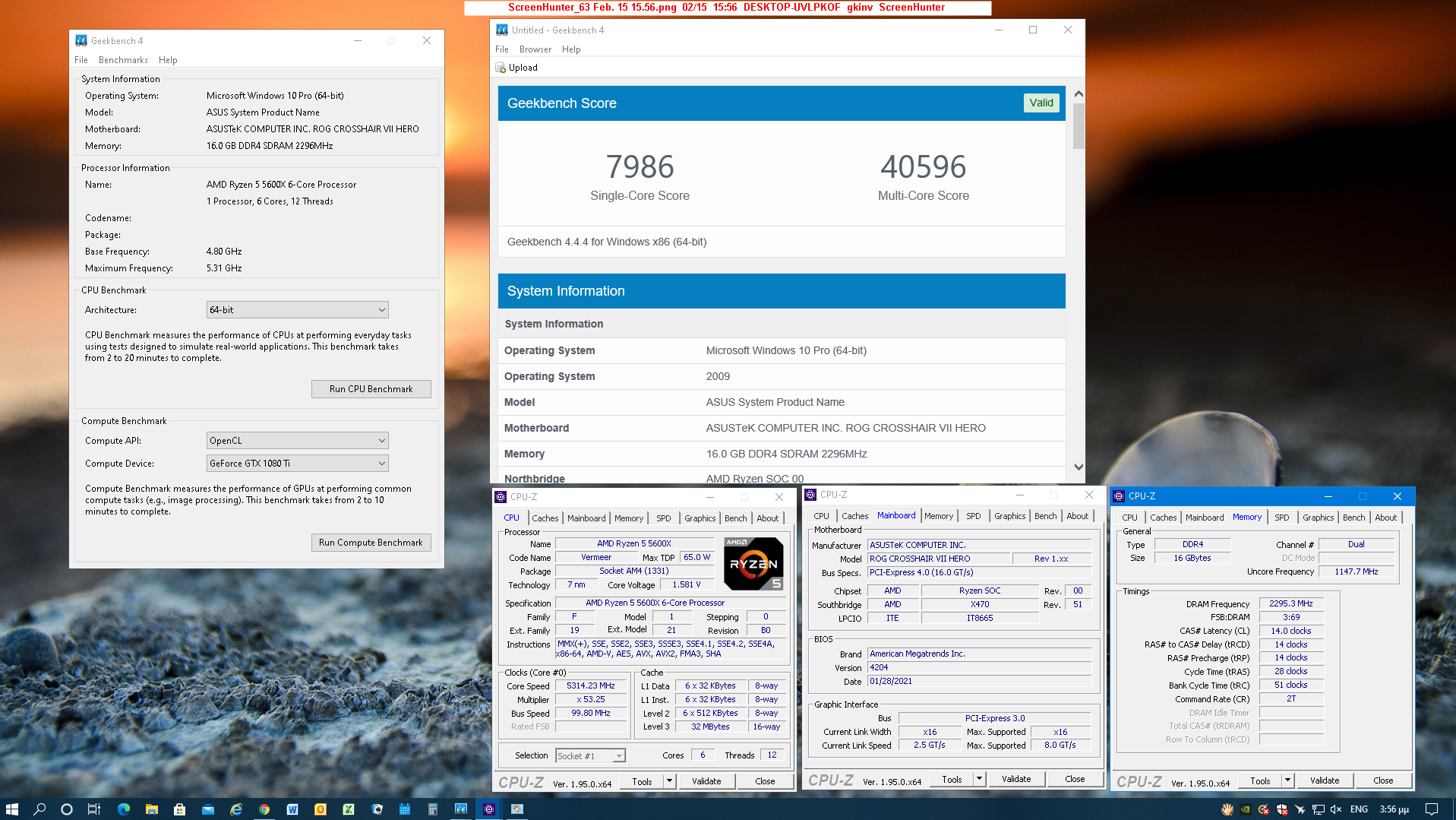Image resolution: width=1456 pixels, height=820 pixels.
Task: Click the muted volume tray icon
Action: (1336, 809)
